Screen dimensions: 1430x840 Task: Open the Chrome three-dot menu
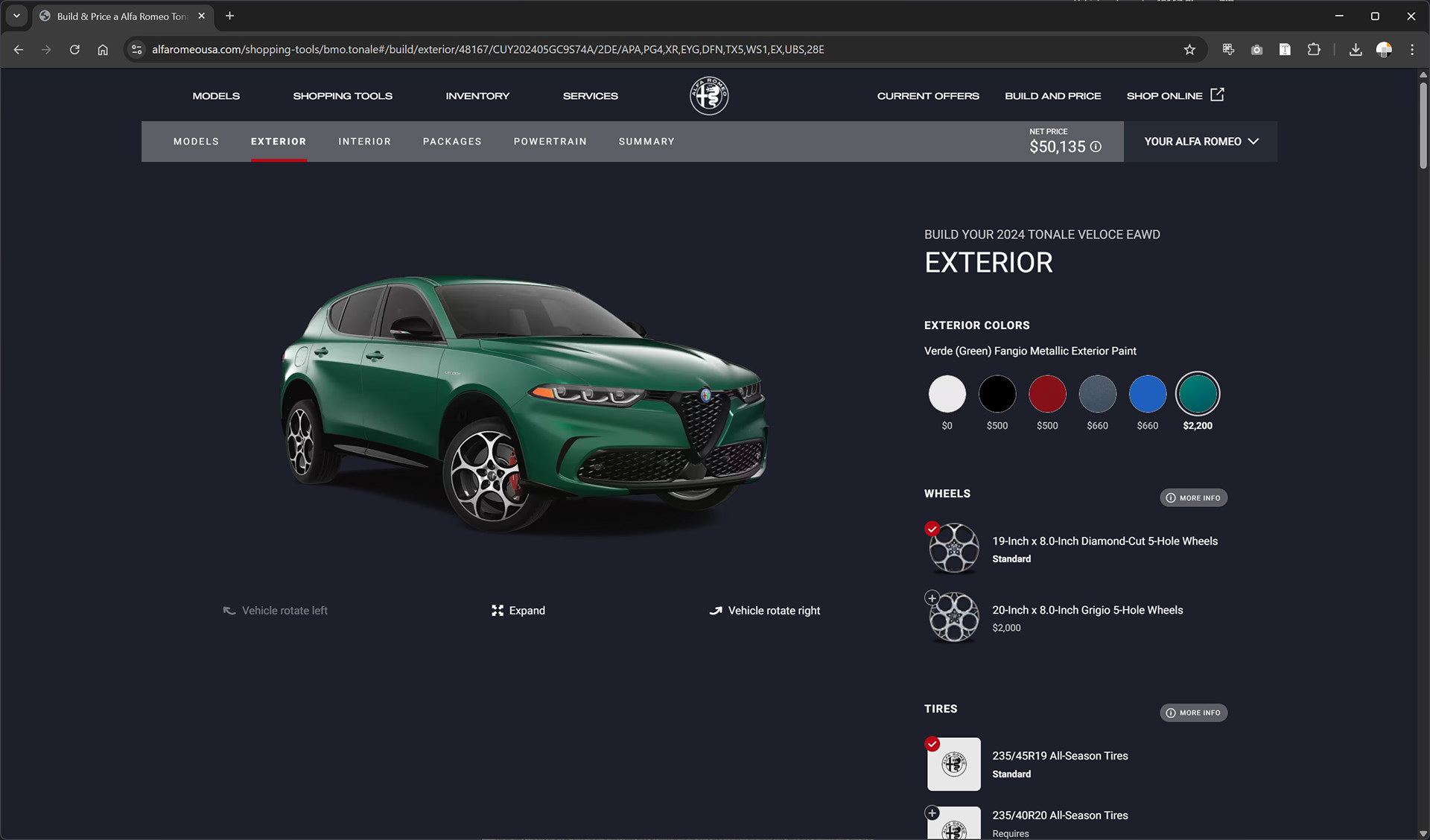1412,49
